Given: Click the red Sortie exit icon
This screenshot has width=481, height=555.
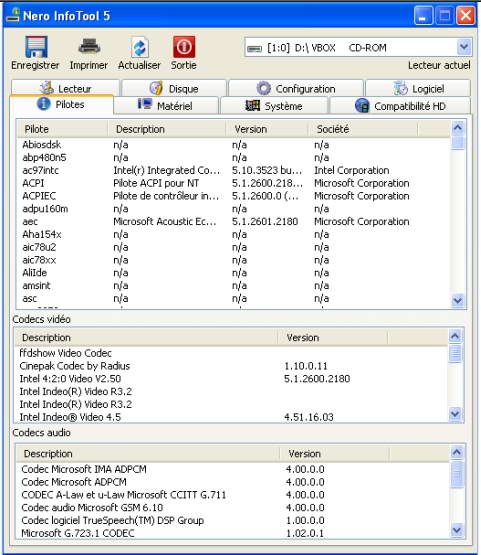Looking at the screenshot, I should click(184, 47).
